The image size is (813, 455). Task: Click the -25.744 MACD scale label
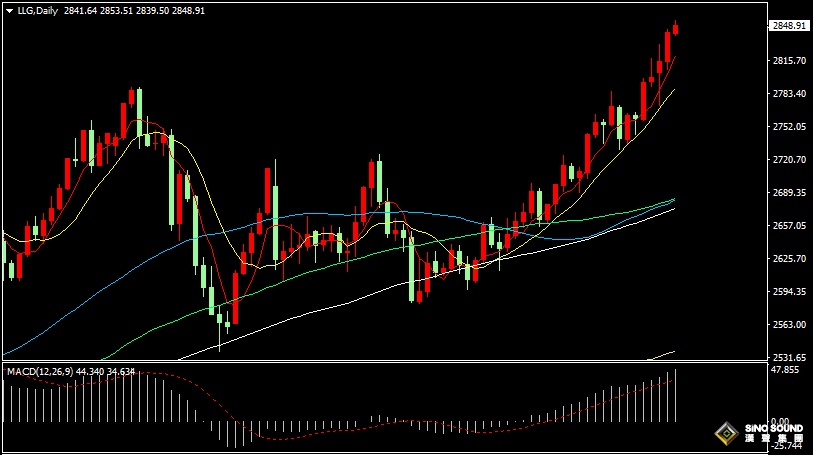click(787, 445)
